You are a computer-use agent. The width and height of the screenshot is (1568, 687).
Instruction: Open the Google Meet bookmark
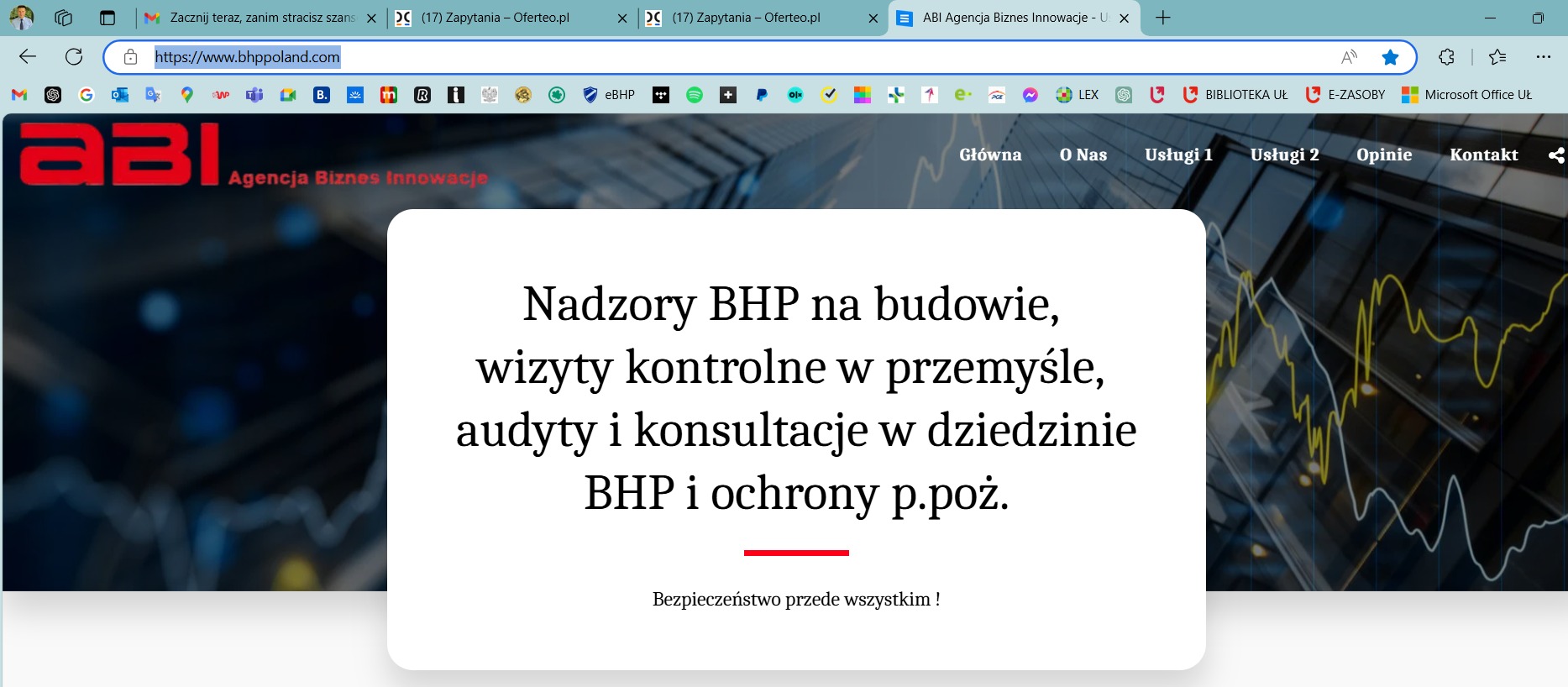pos(288,95)
